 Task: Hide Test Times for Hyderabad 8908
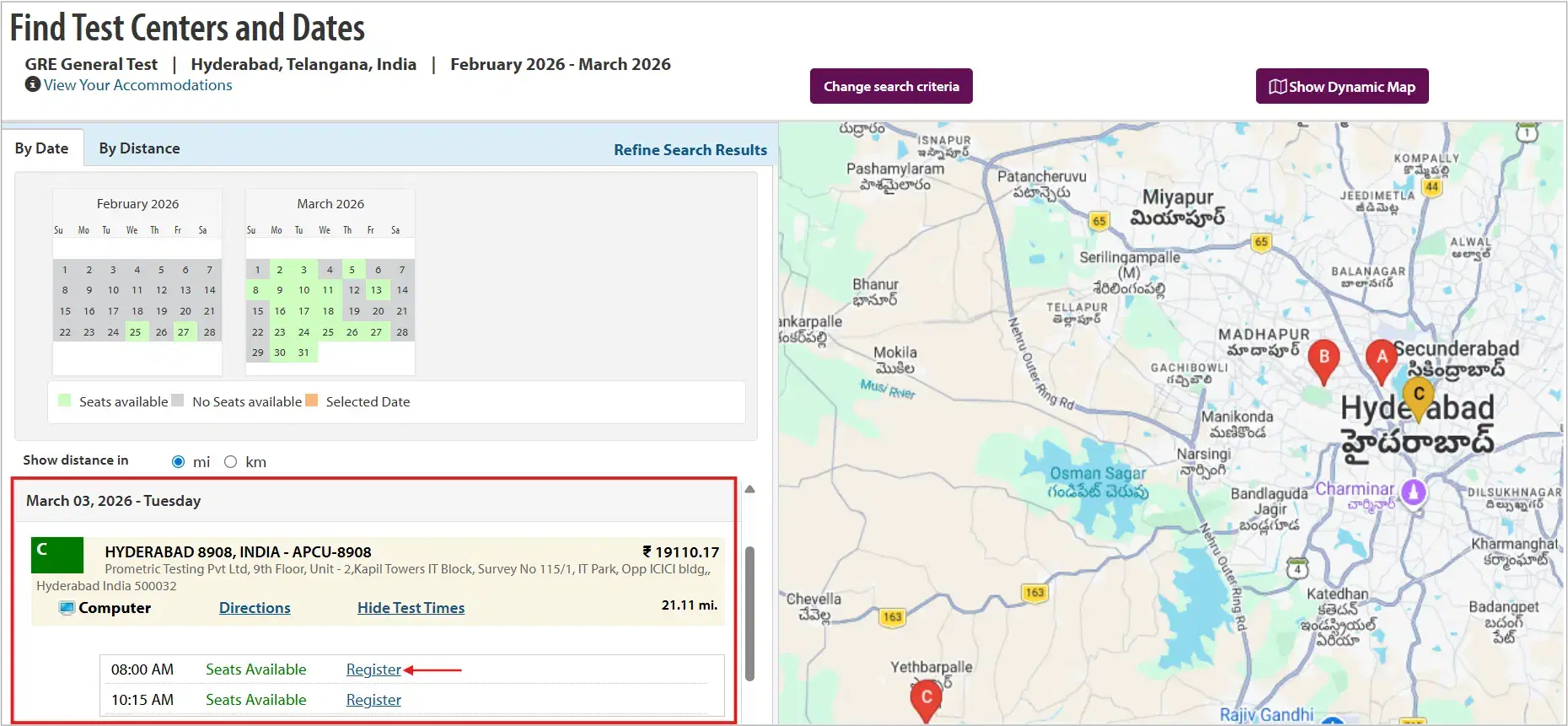(x=411, y=608)
